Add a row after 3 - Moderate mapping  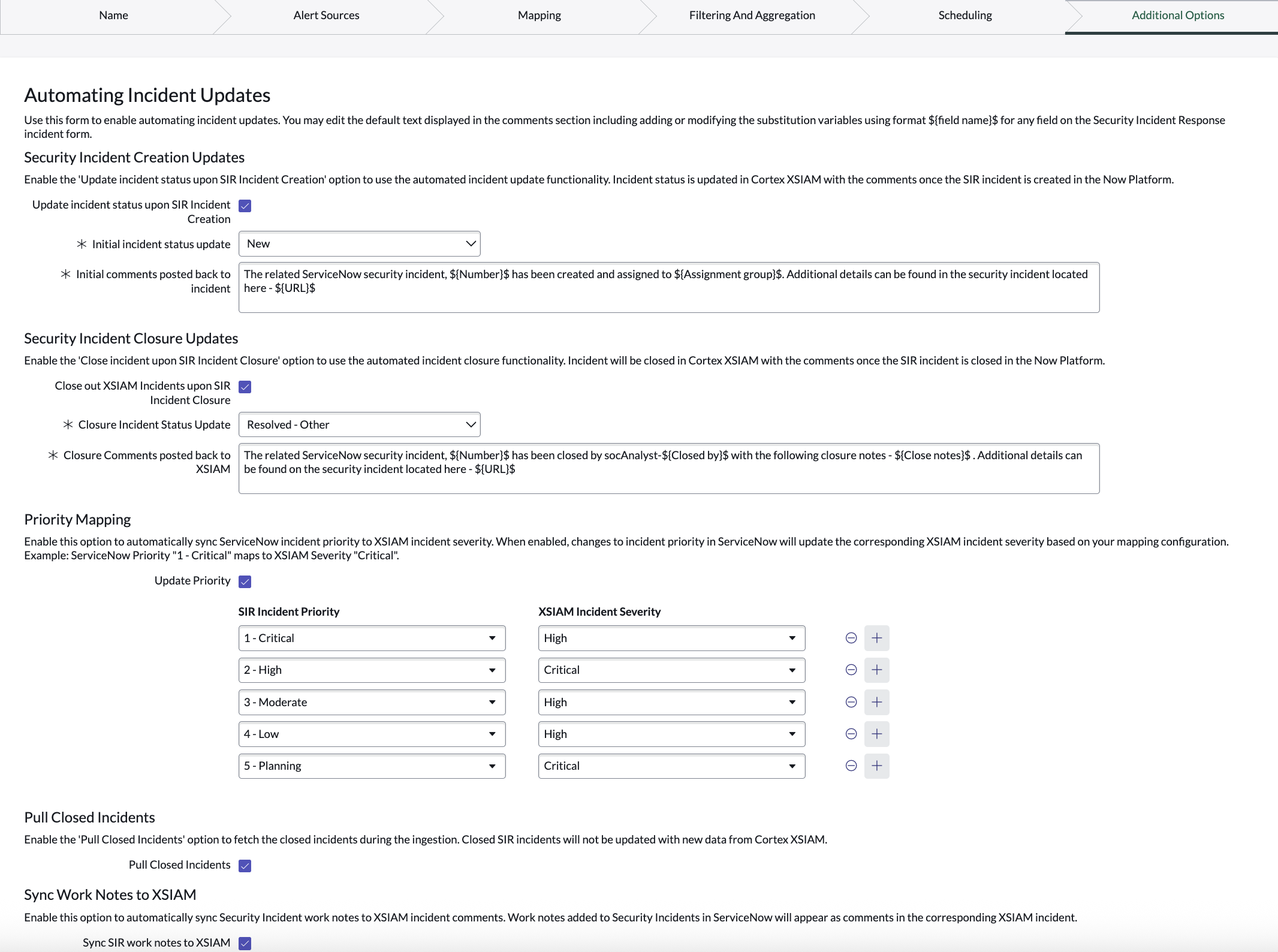(x=876, y=702)
